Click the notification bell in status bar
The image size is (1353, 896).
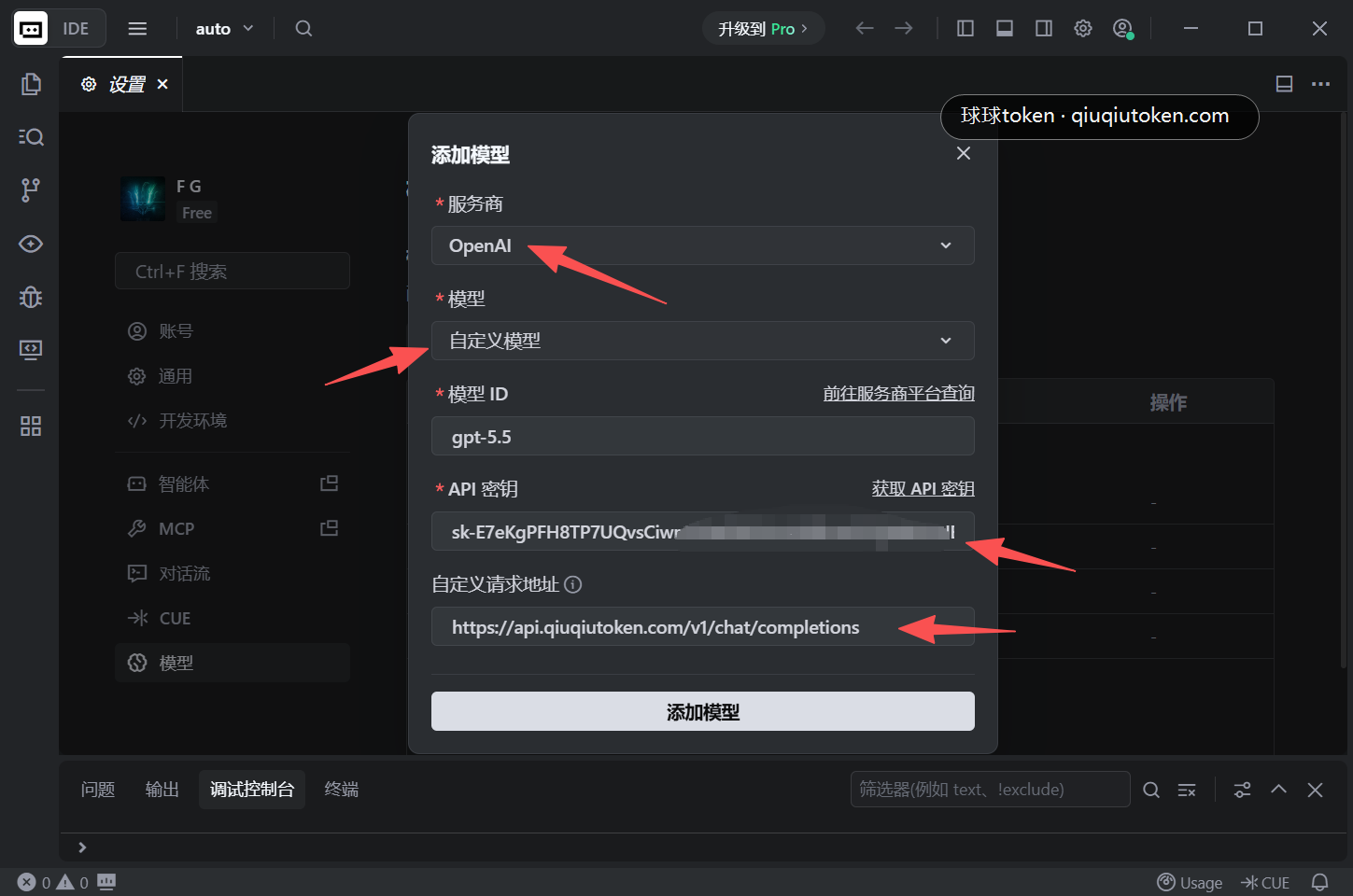coord(1320,882)
